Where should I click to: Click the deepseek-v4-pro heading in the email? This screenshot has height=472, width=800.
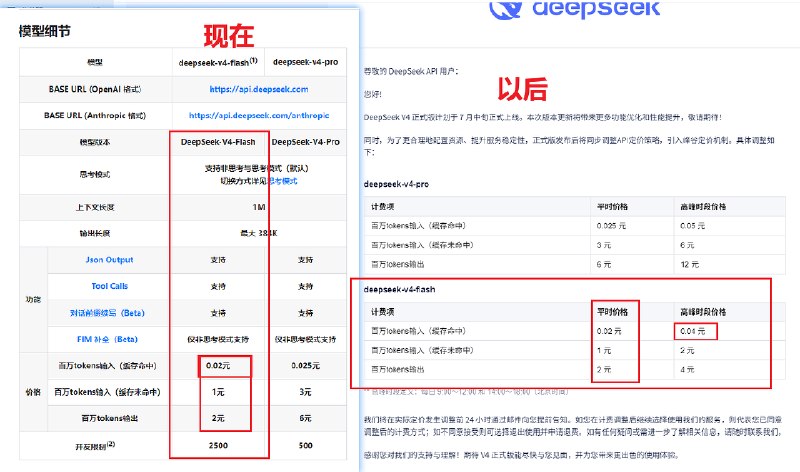[x=396, y=184]
